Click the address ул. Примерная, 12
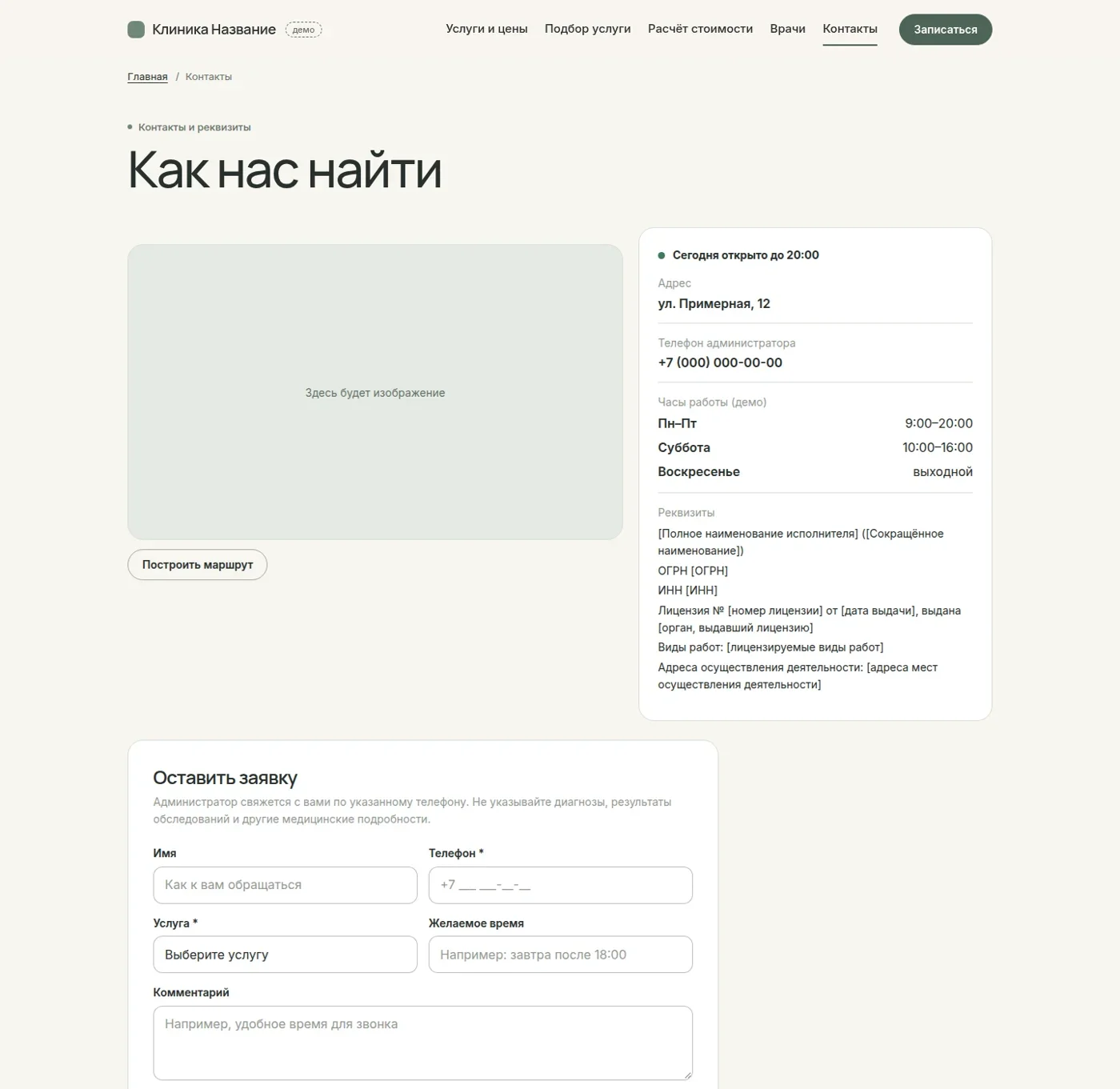The image size is (1120, 1089). (x=714, y=304)
